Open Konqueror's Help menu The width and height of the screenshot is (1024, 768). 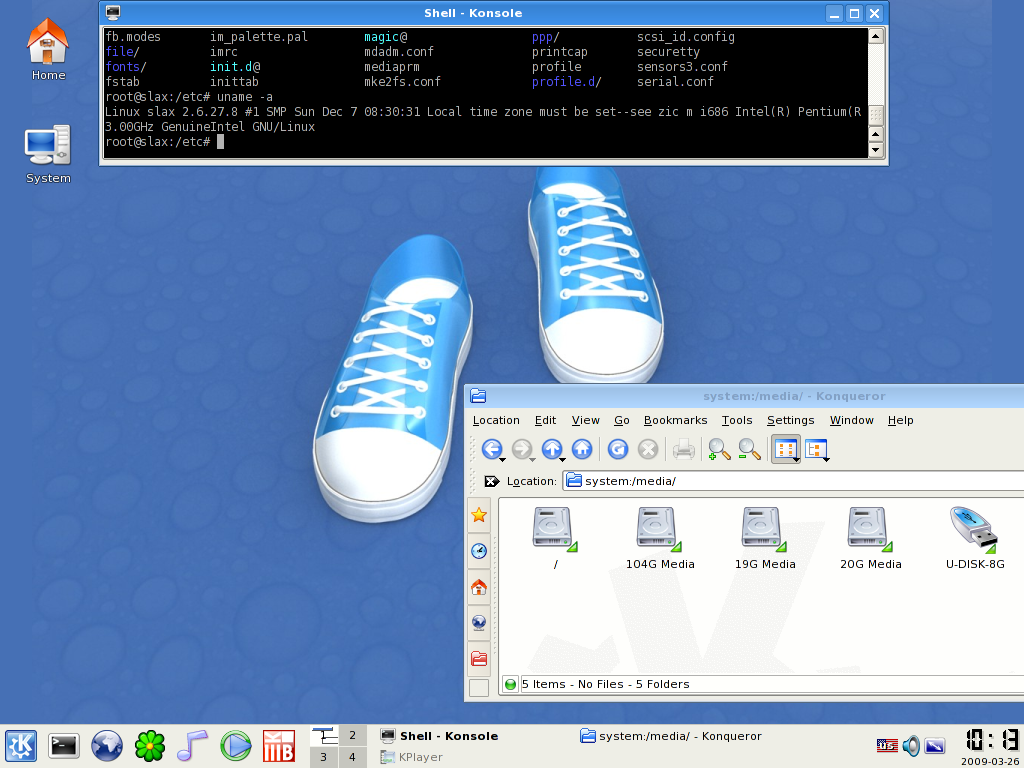pos(901,421)
